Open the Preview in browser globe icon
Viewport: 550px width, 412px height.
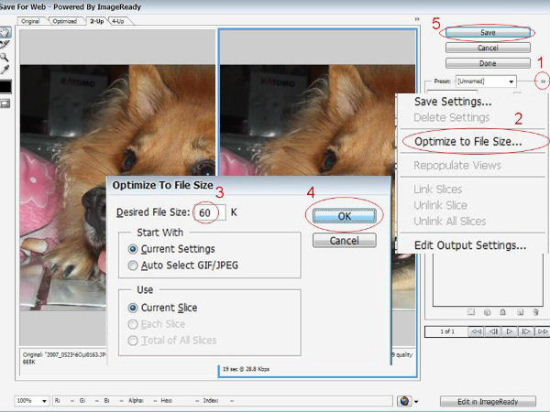pos(404,400)
